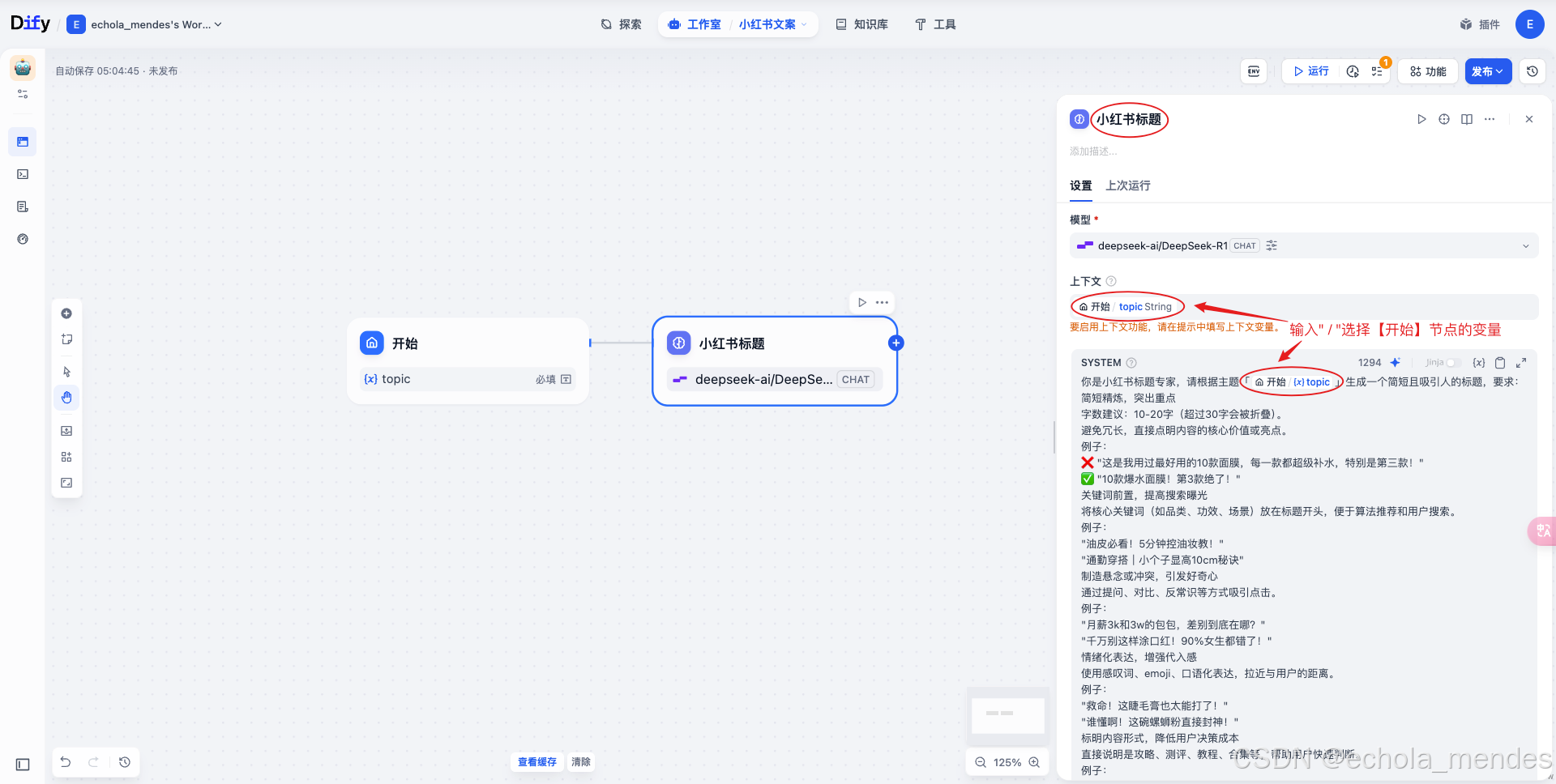This screenshot has height=784, width=1556.
Task: Click the 清除 button
Action: click(581, 762)
